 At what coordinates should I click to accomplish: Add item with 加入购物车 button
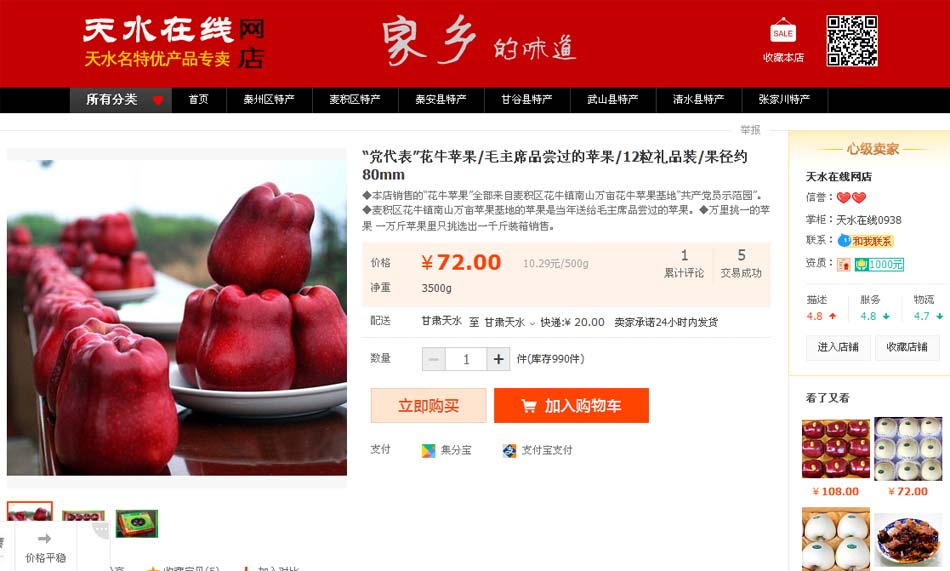[571, 406]
